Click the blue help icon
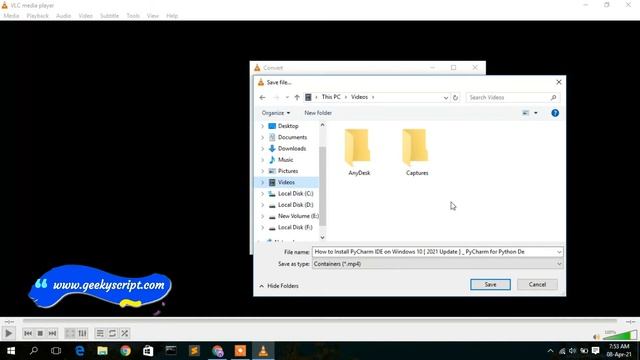This screenshot has width=640, height=360. point(555,113)
